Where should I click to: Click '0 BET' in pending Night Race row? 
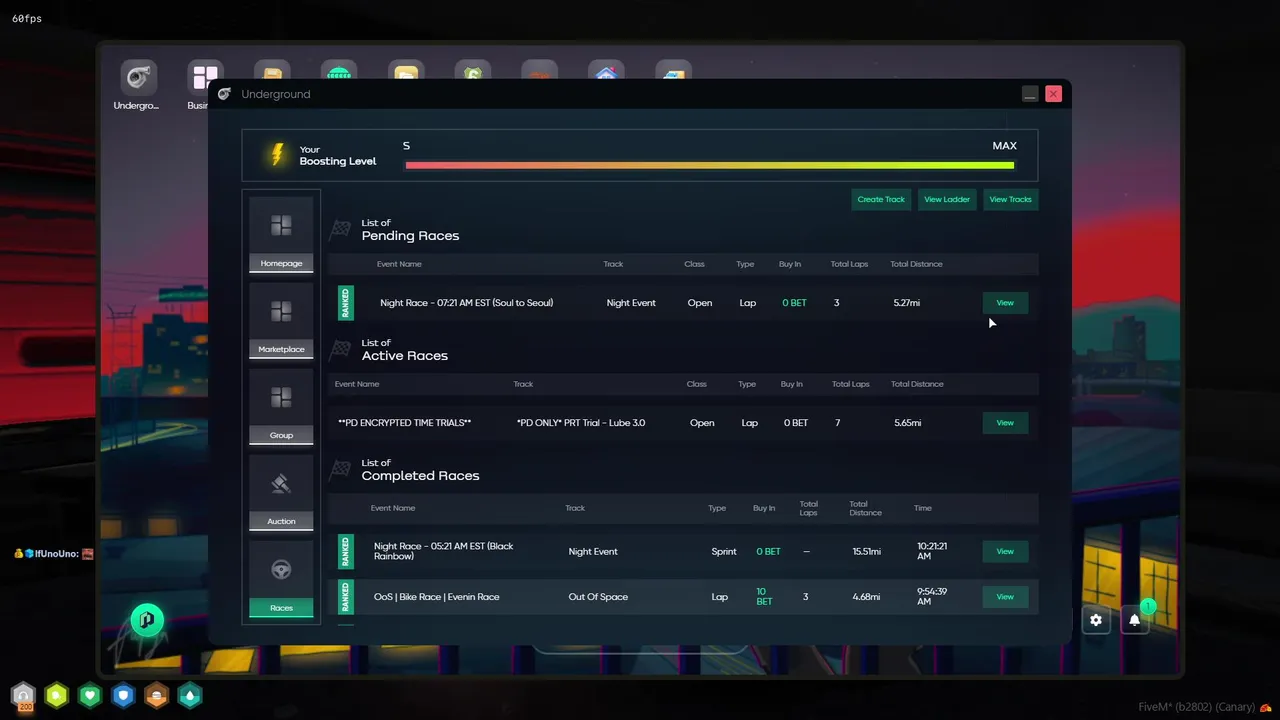click(795, 303)
